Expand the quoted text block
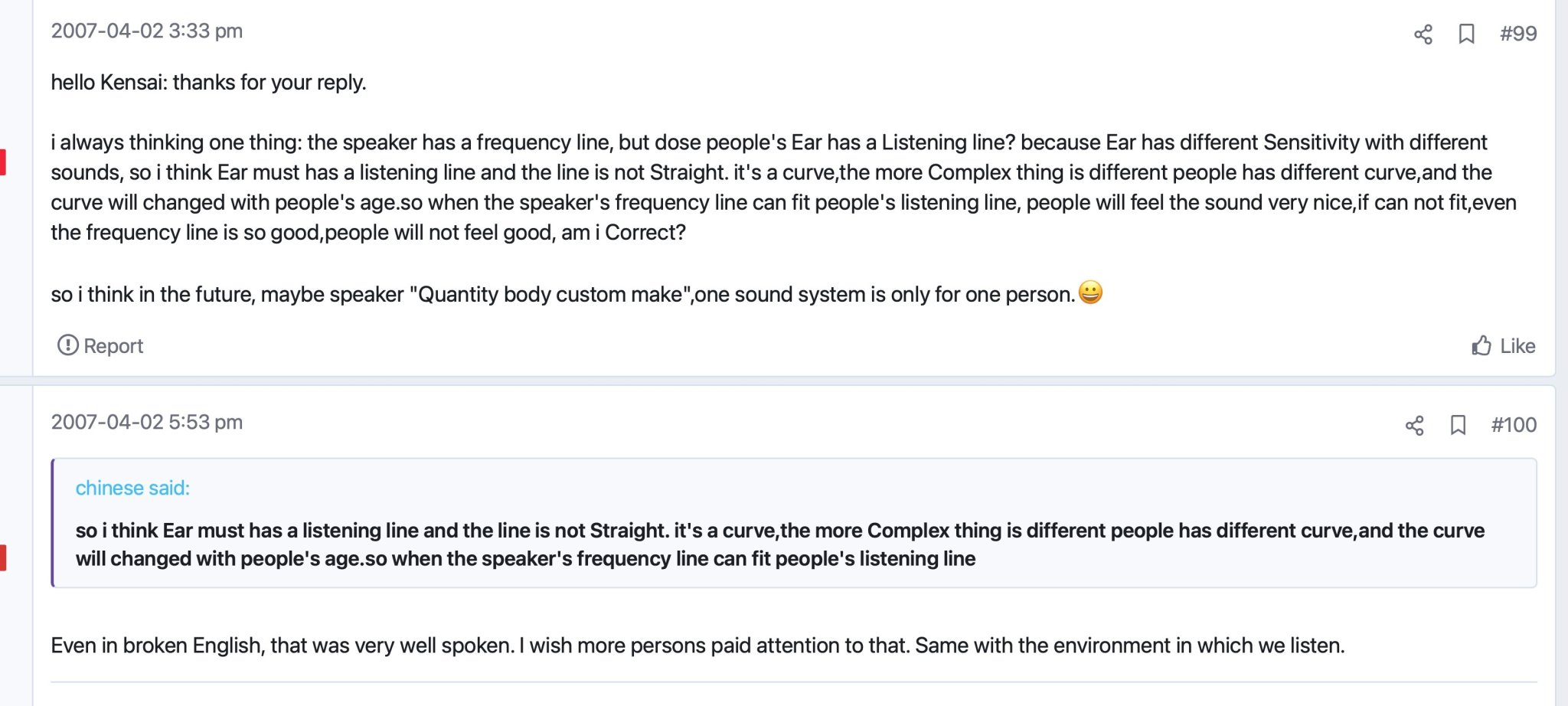This screenshot has height=706, width=1568. click(x=794, y=523)
